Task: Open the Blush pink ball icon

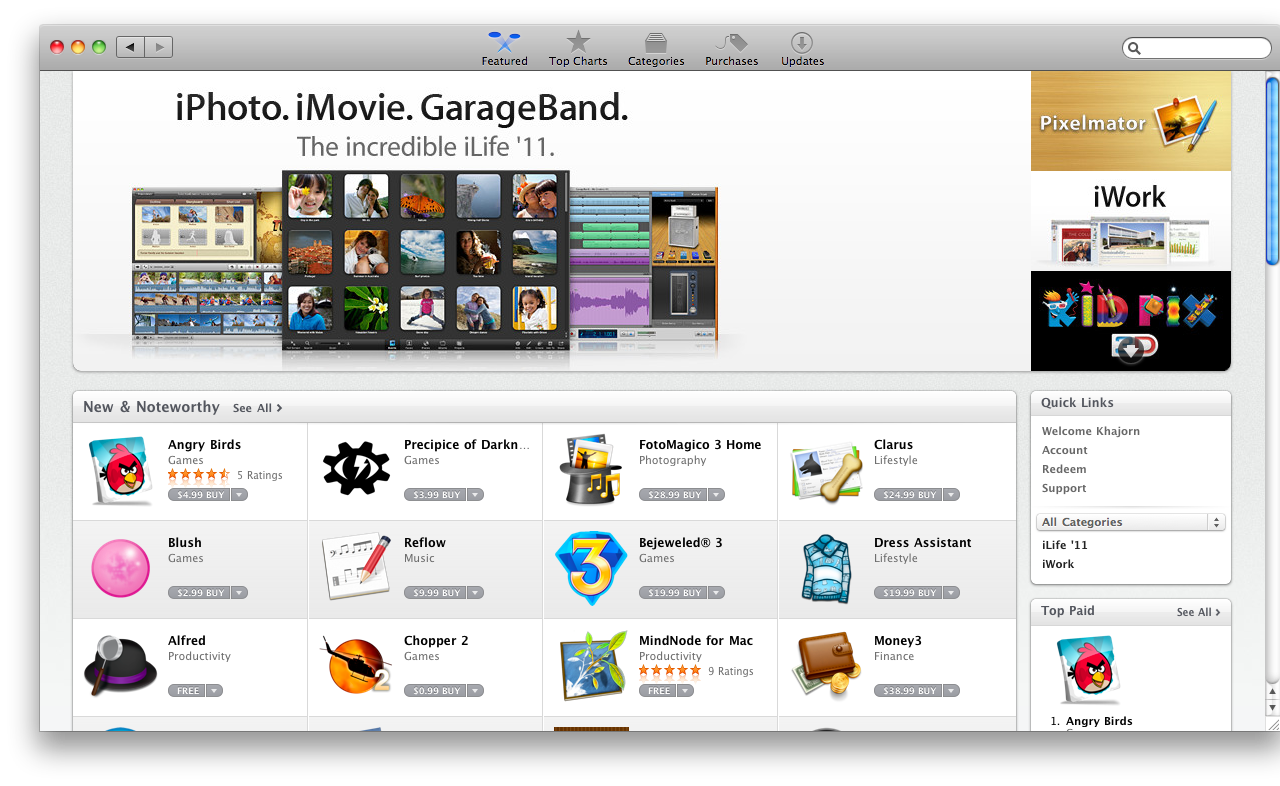Action: coord(121,568)
